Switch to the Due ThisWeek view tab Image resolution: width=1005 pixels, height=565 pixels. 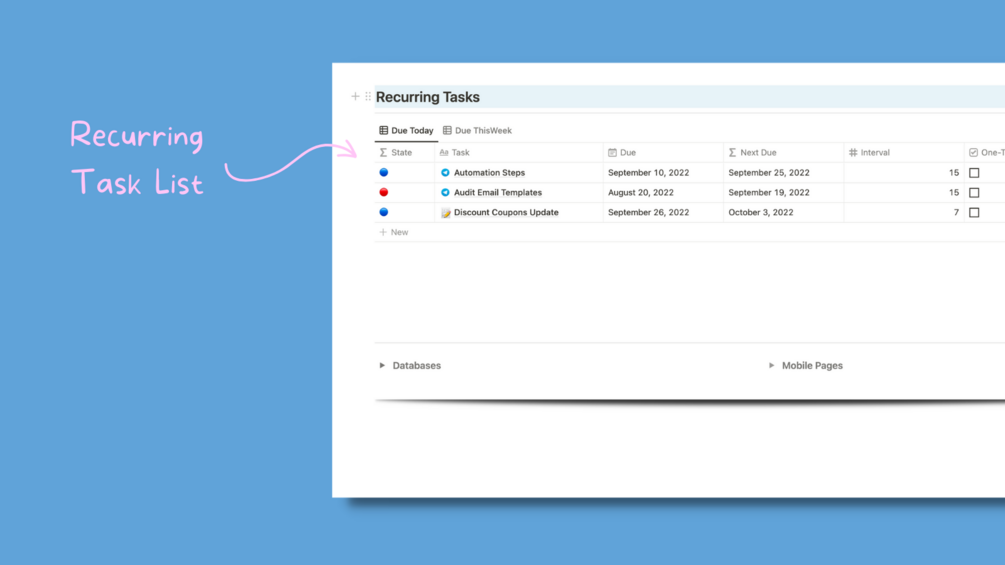tap(478, 131)
